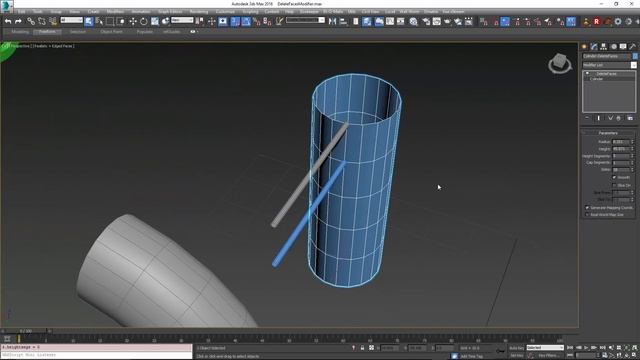The width and height of the screenshot is (640, 360).
Task: Enable Real-World Map Size checkbox
Action: click(587, 215)
